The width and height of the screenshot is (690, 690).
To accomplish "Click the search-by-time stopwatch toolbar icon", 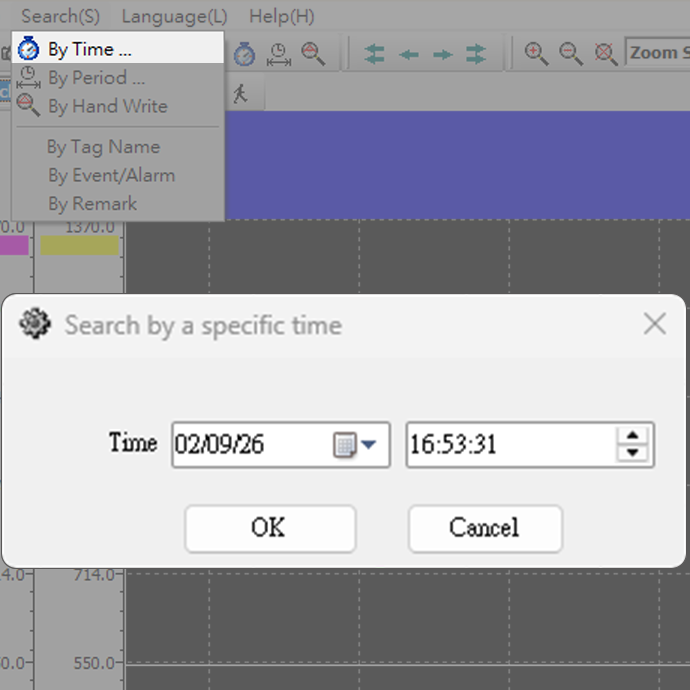I will (x=245, y=54).
